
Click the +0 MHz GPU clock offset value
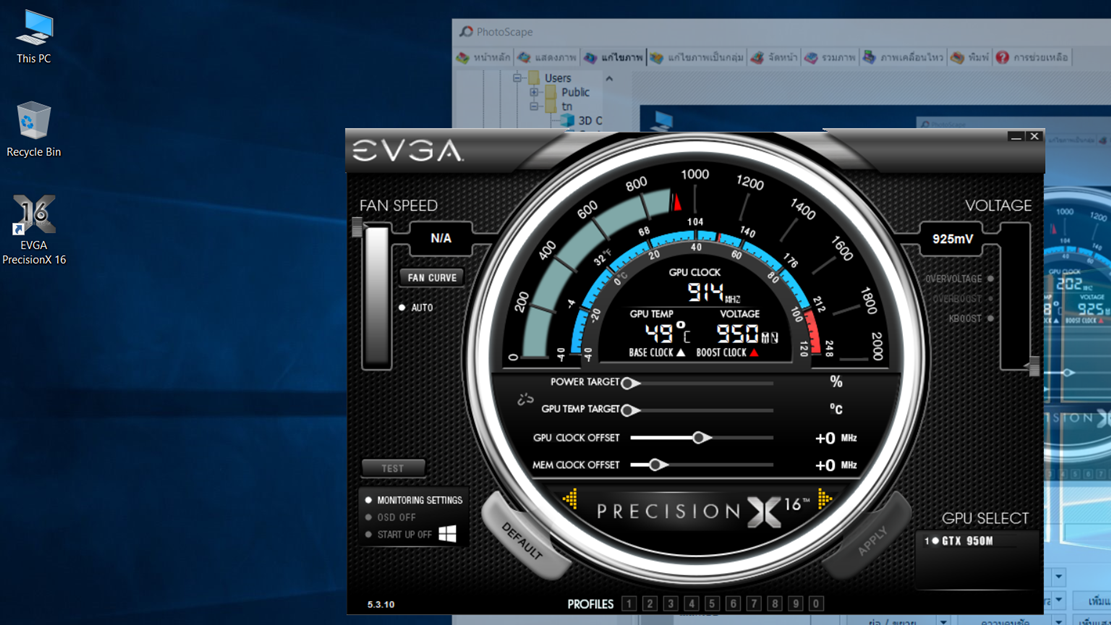point(836,439)
